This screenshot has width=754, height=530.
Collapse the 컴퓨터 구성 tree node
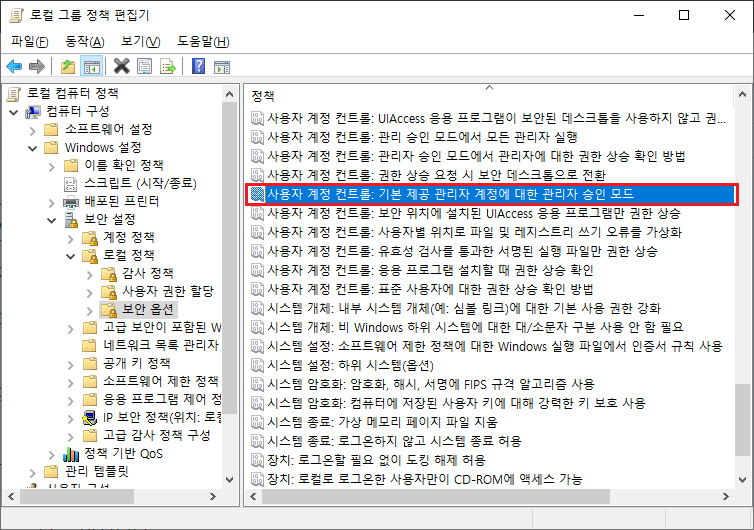[x=13, y=112]
